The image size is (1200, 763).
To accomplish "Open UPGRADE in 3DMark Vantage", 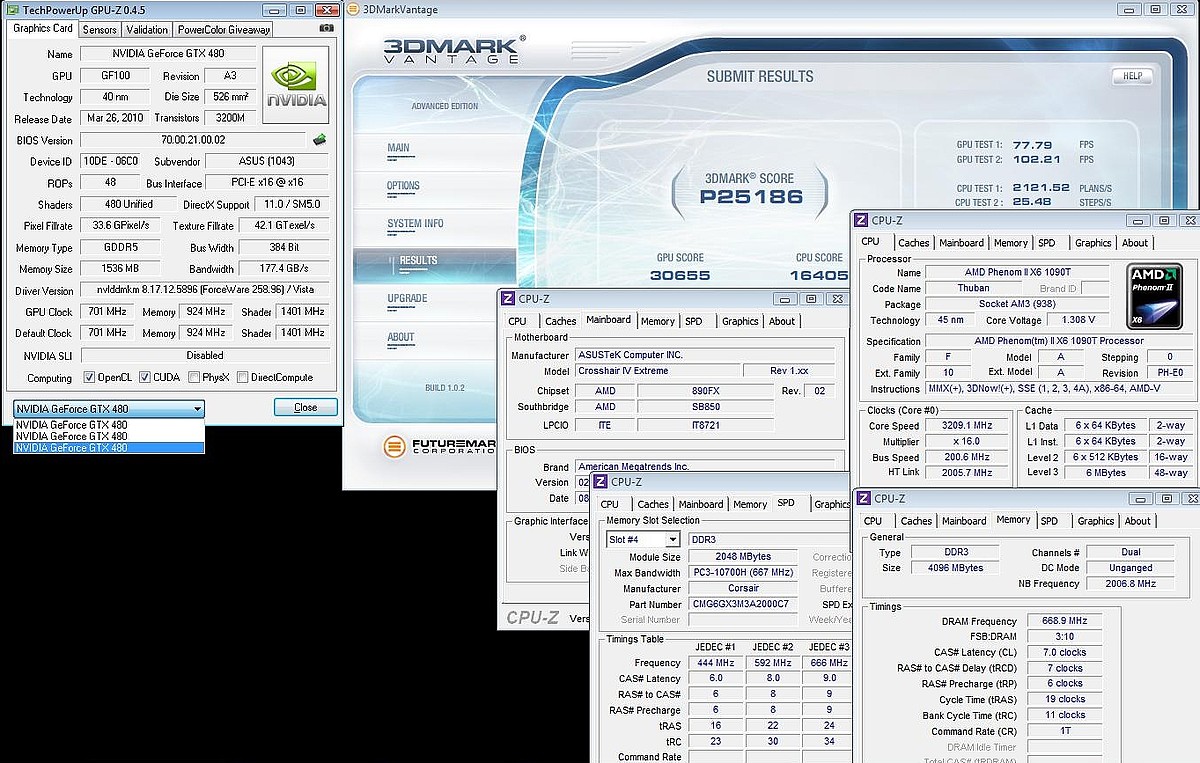I will pyautogui.click(x=407, y=298).
